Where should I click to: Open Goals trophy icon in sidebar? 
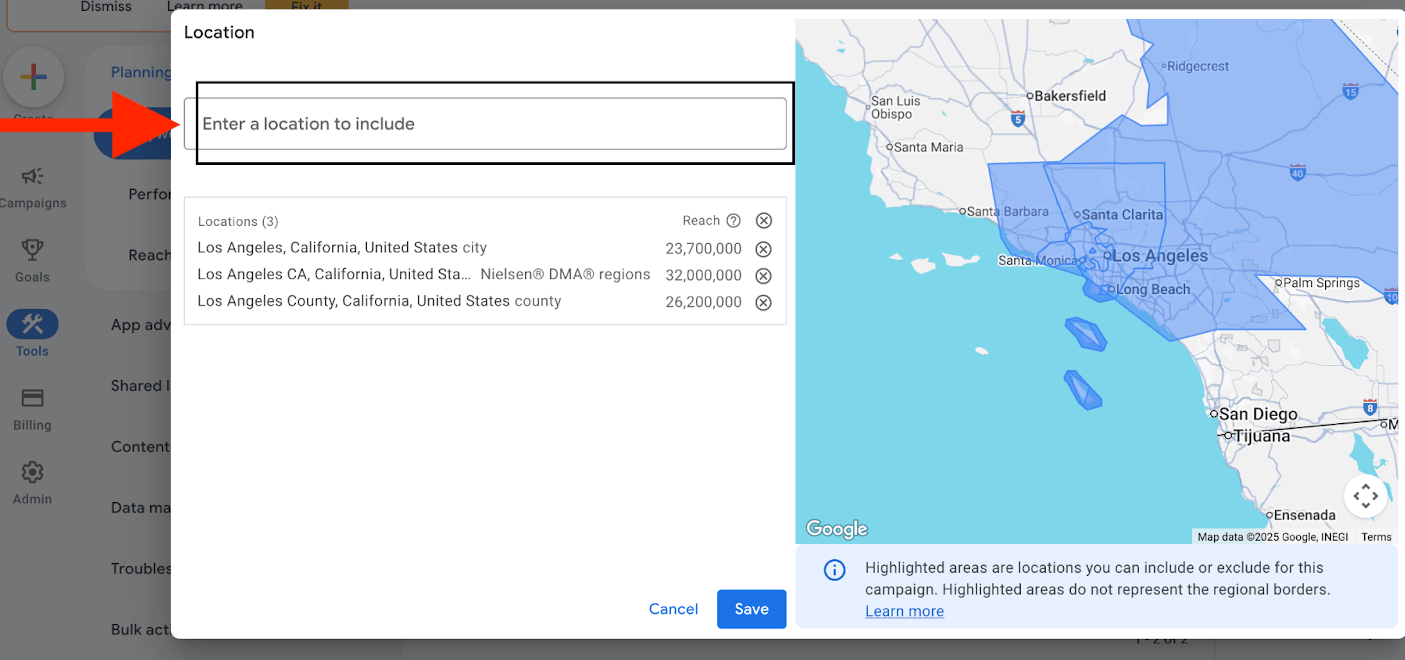click(32, 250)
